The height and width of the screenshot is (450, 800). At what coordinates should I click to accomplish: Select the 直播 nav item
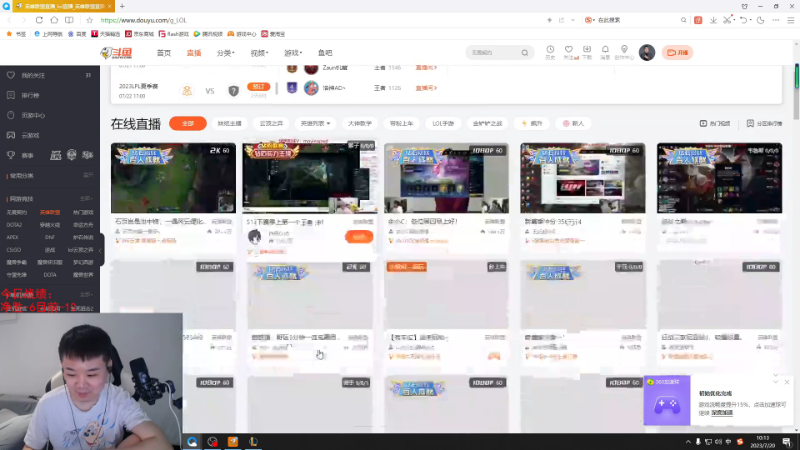[x=194, y=53]
